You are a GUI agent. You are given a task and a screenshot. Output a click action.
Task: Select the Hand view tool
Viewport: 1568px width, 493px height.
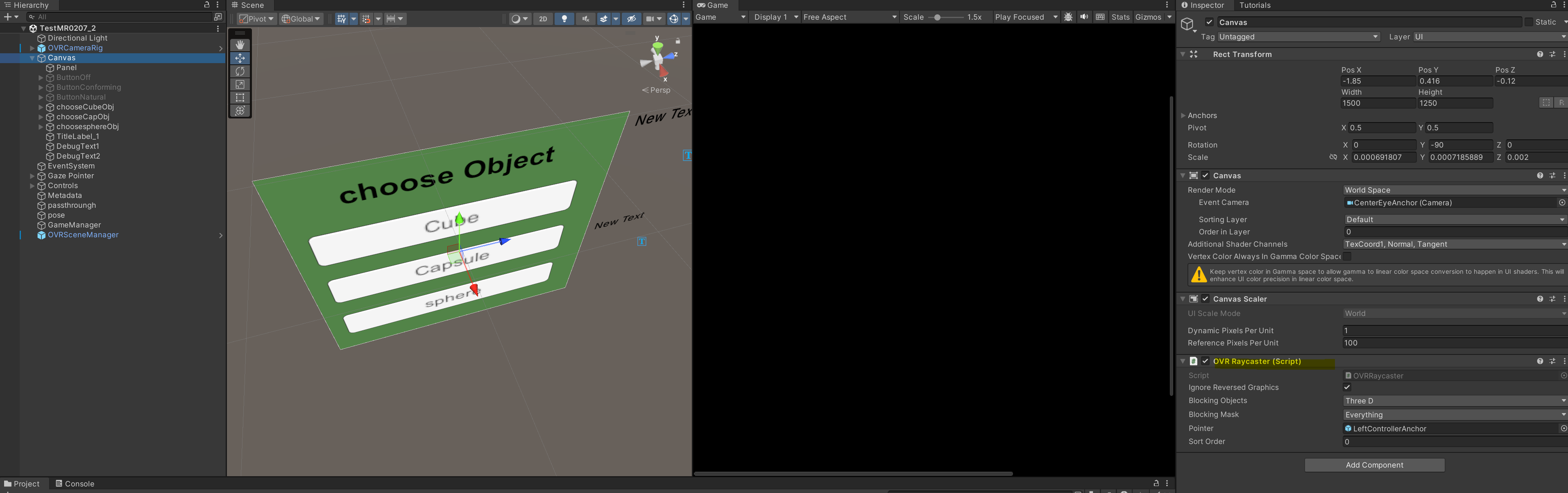click(240, 45)
